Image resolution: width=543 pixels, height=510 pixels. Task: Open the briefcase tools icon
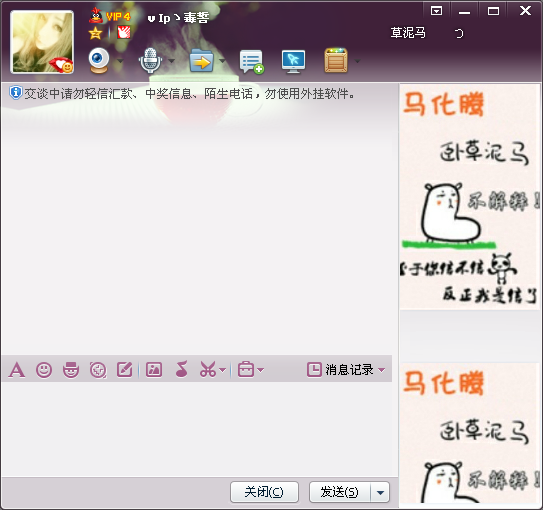click(246, 369)
